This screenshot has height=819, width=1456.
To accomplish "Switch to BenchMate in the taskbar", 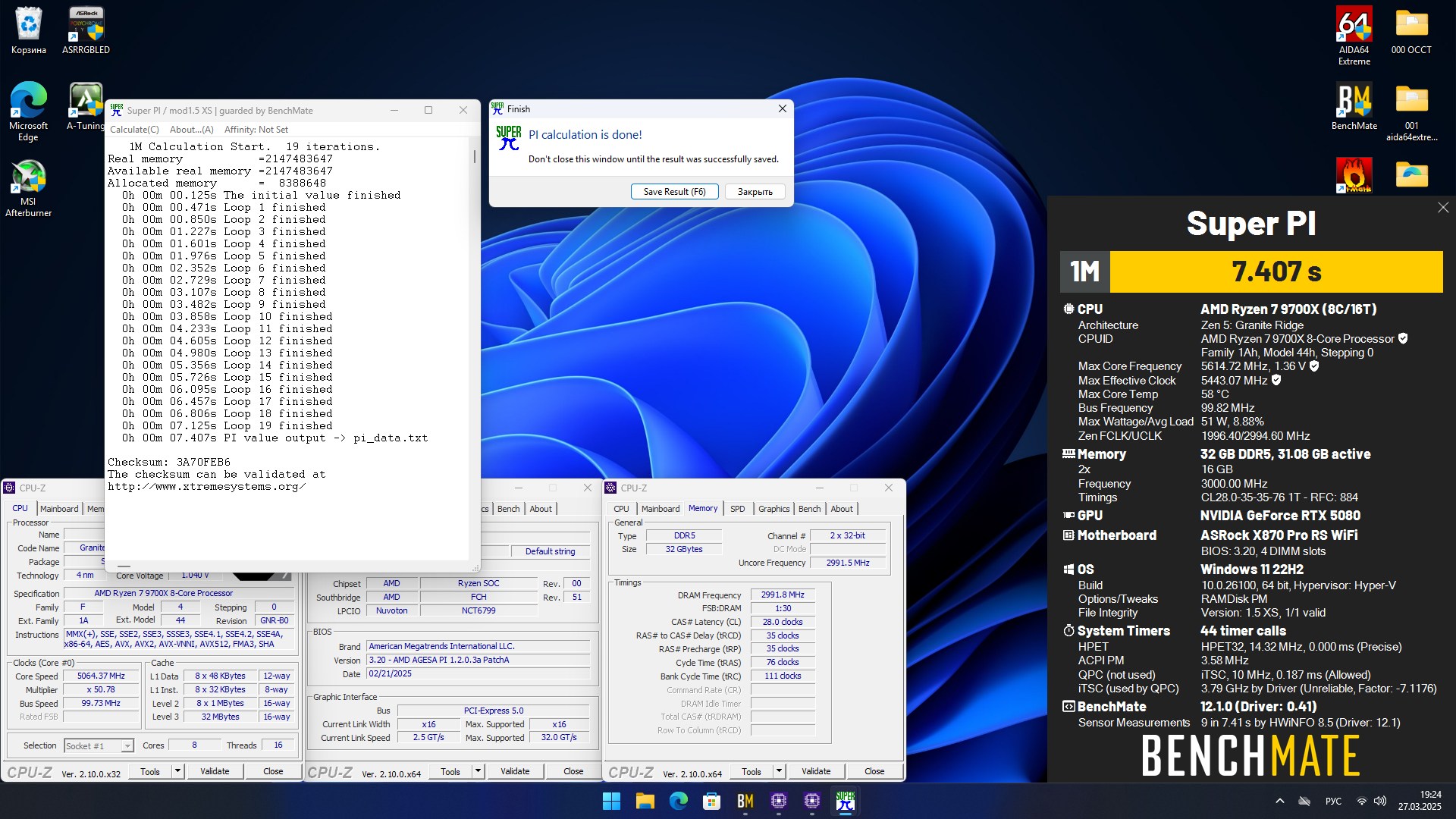I will tap(745, 801).
